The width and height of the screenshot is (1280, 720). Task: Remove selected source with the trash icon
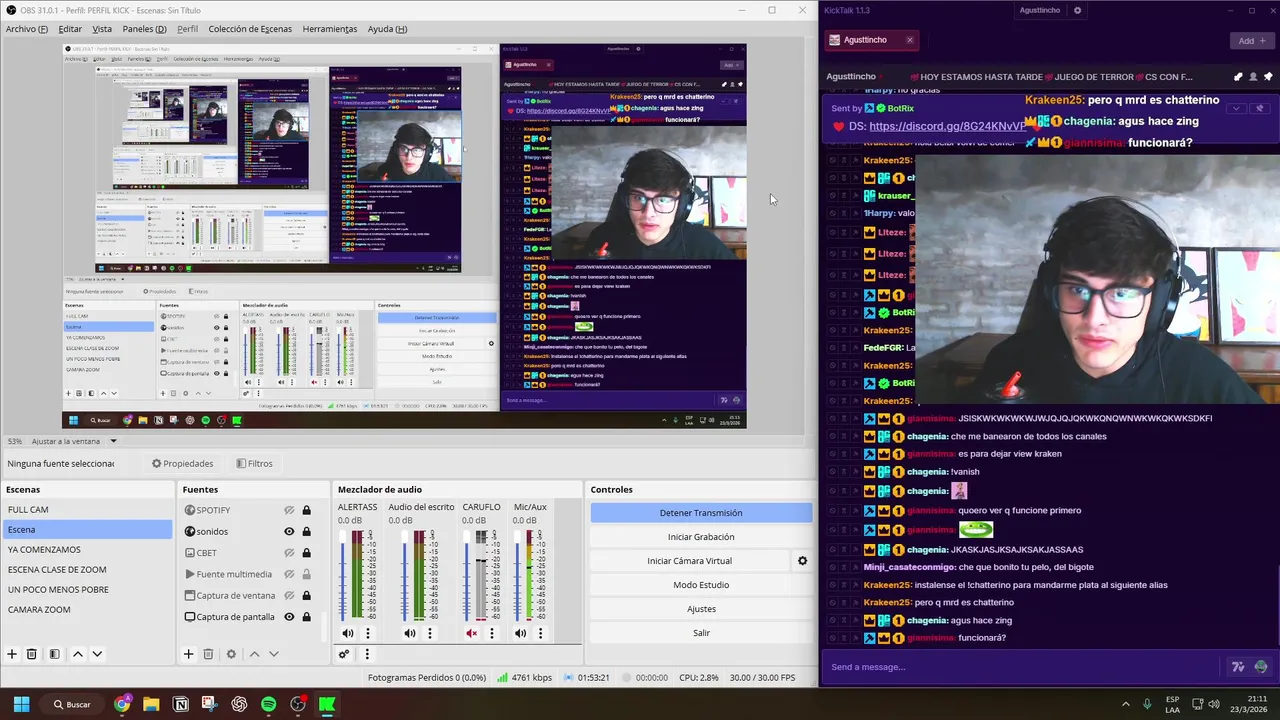tap(208, 654)
